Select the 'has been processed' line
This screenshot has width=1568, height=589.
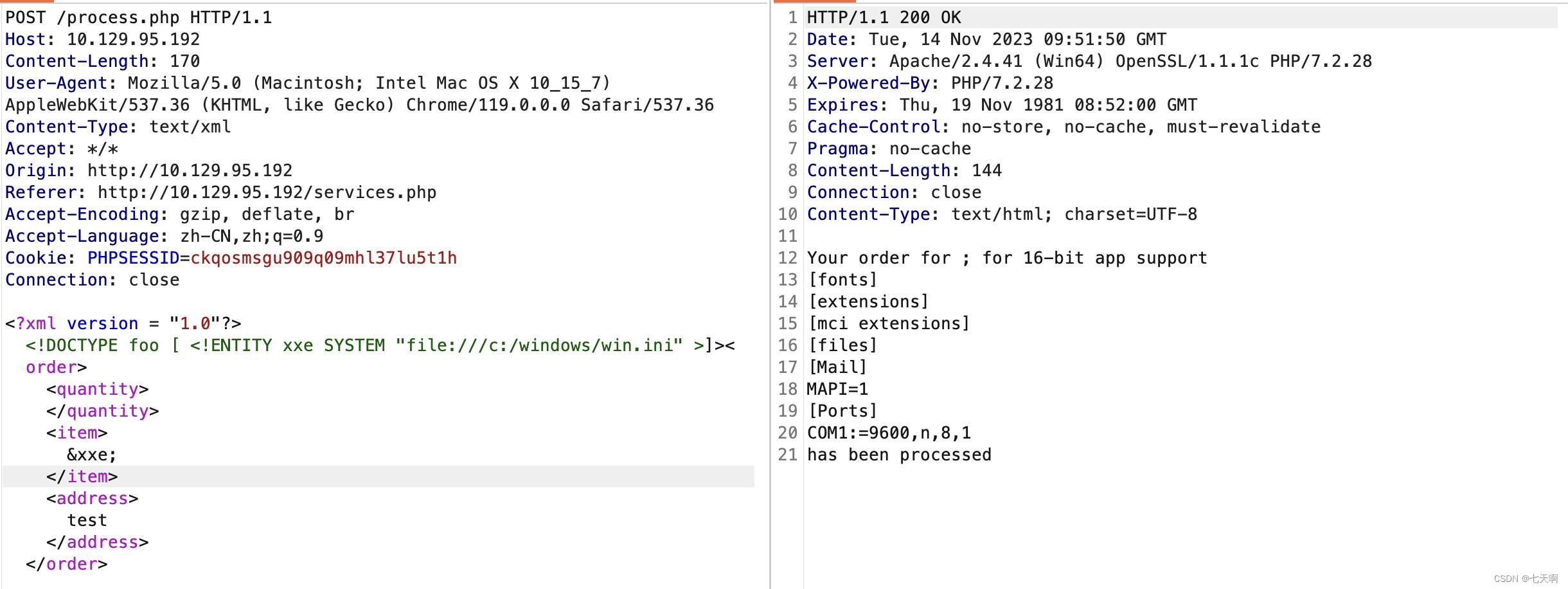pos(900,455)
